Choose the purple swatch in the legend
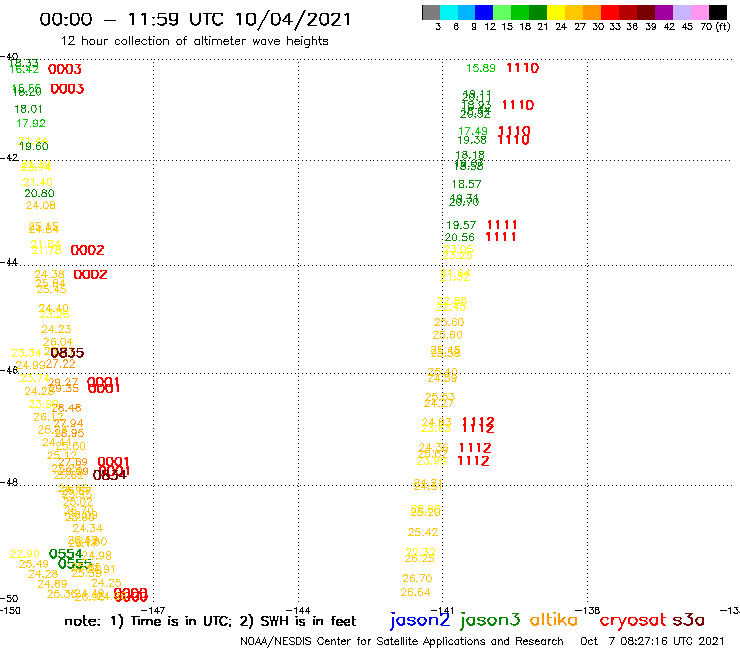The width and height of the screenshot is (740, 650). coord(664,12)
